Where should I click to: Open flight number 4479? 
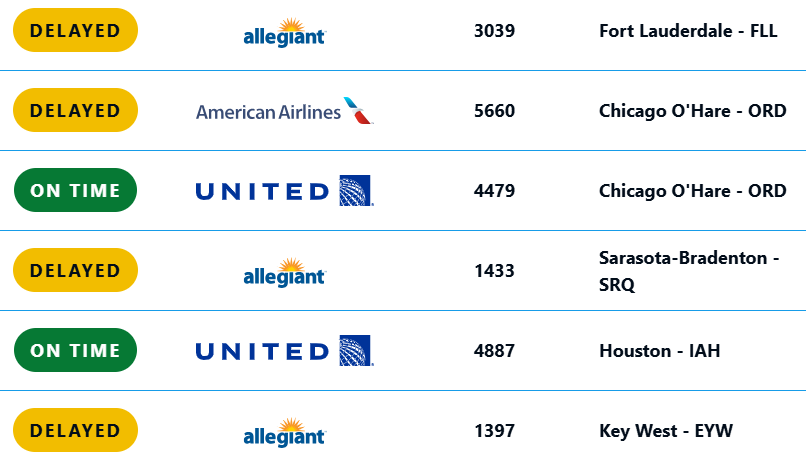(x=494, y=191)
